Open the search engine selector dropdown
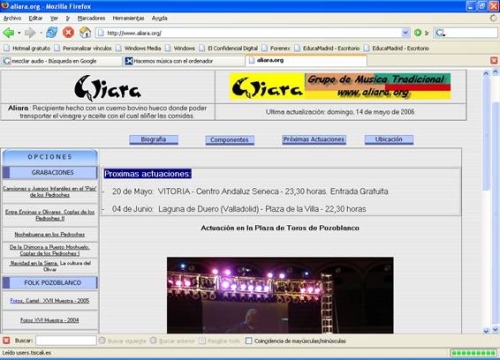Image resolution: width=500 pixels, height=360 pixels. pos(440,33)
